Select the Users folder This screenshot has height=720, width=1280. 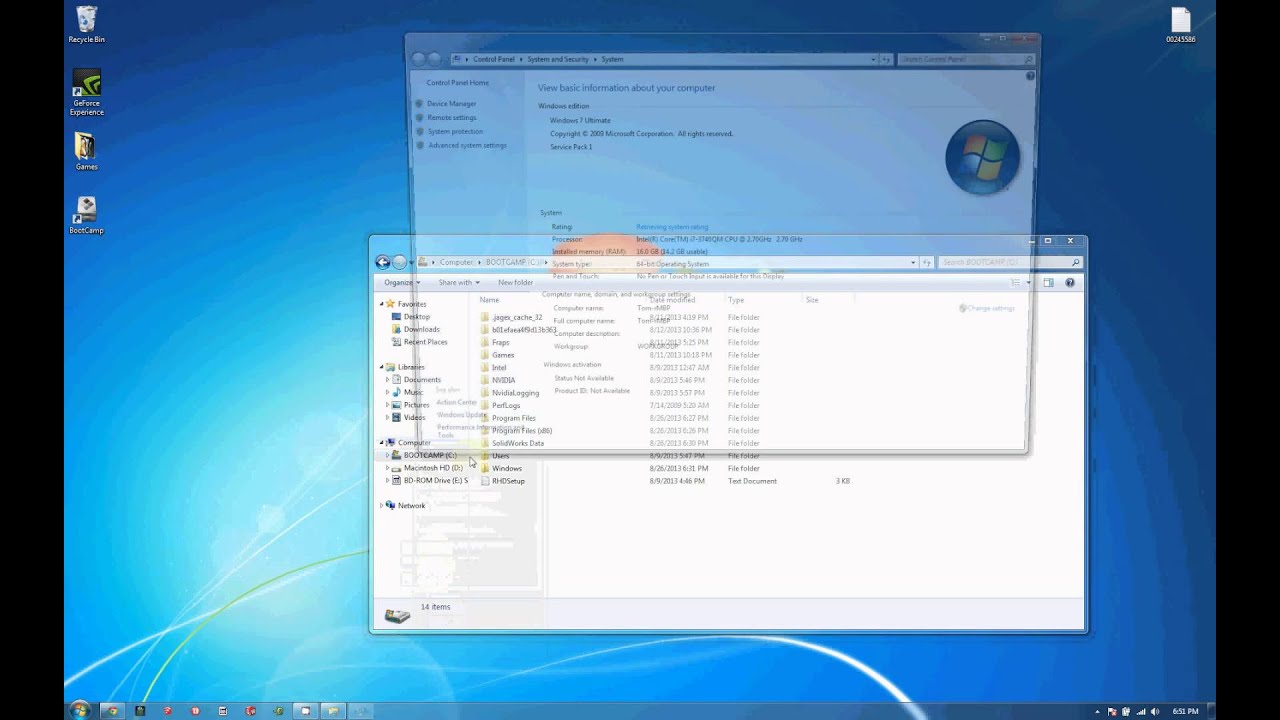point(500,456)
